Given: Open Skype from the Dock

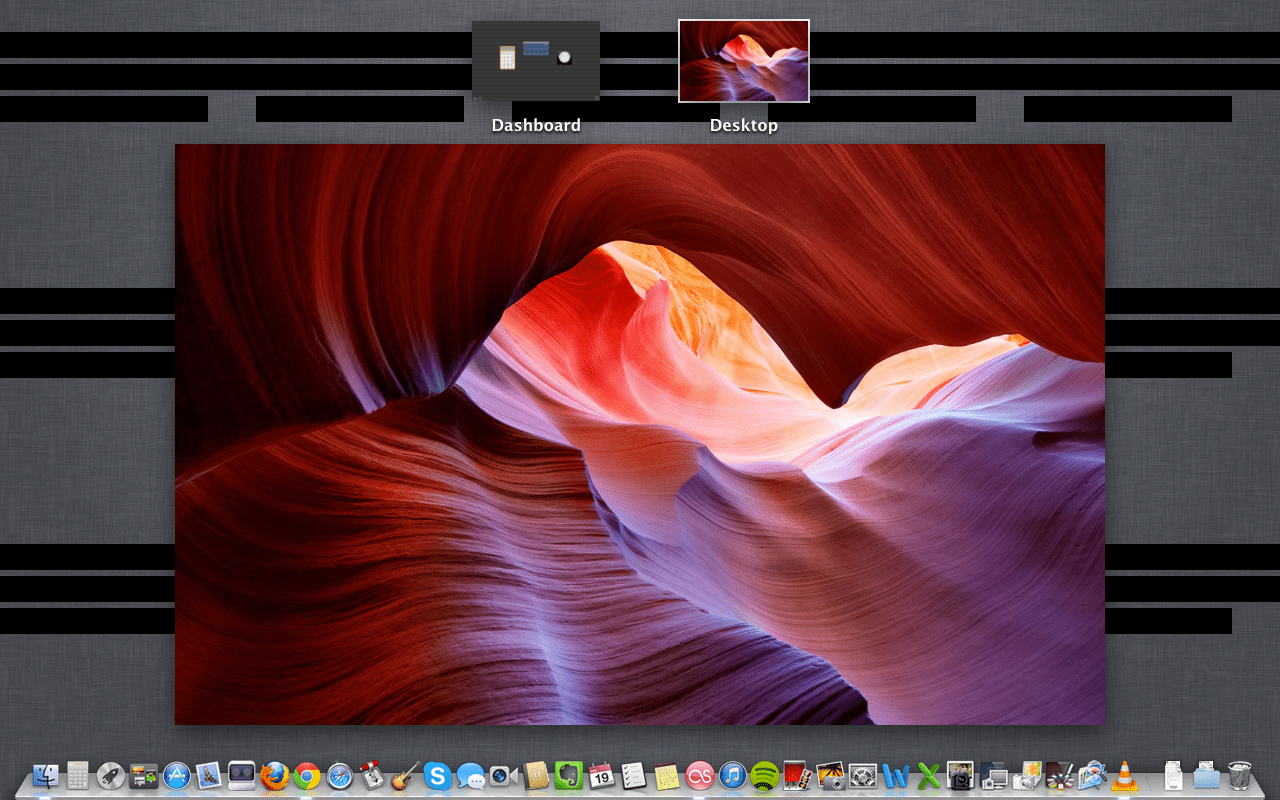Looking at the screenshot, I should click(x=437, y=775).
